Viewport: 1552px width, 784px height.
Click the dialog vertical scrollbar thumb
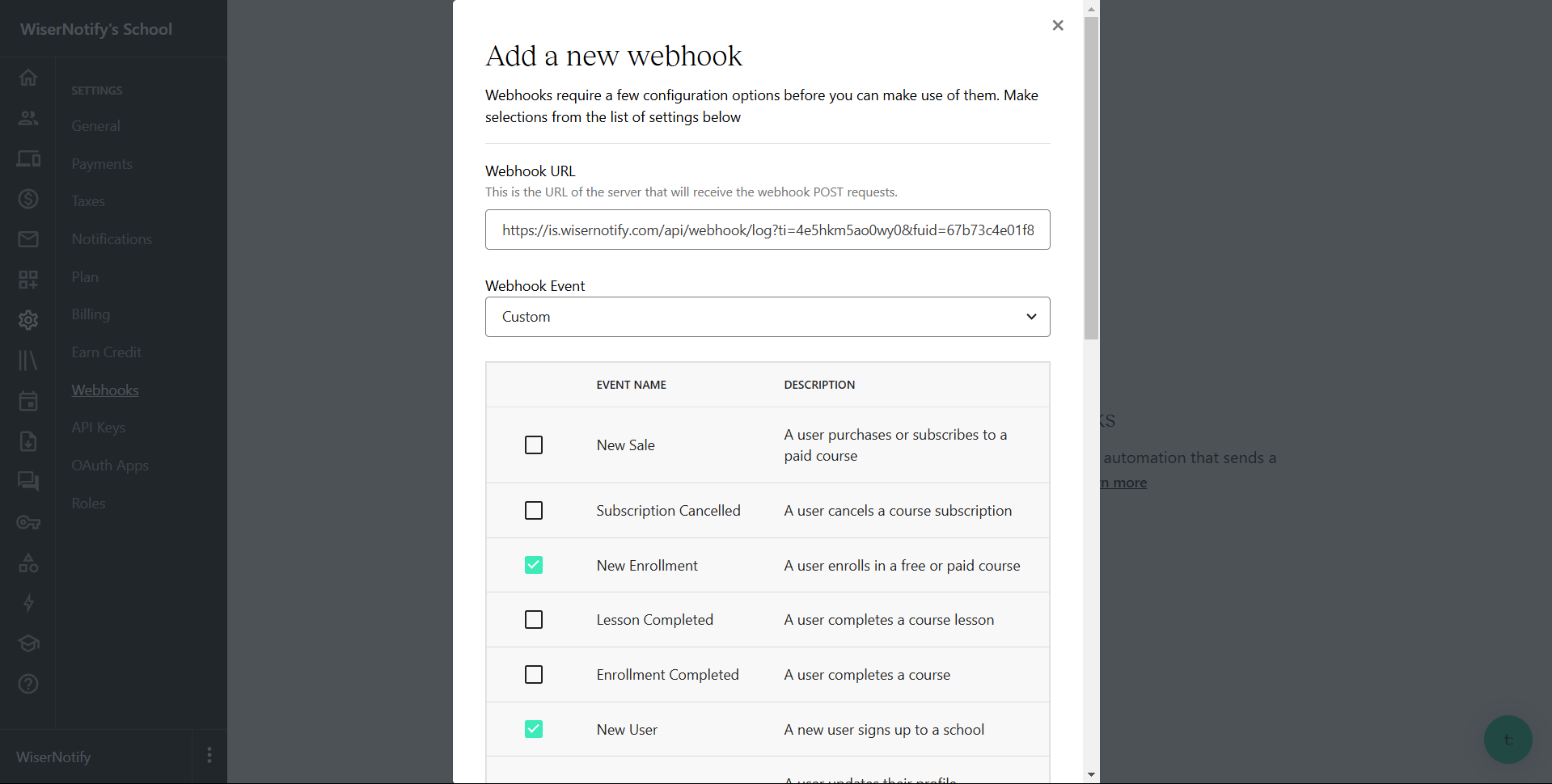pos(1091,178)
